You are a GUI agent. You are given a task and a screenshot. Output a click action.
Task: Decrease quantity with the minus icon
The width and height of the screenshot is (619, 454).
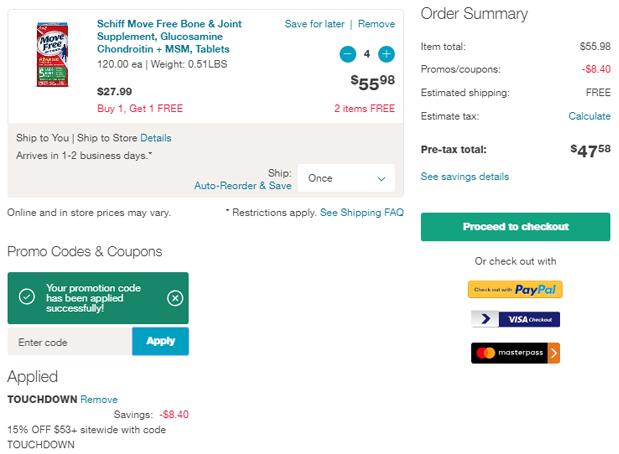(348, 54)
